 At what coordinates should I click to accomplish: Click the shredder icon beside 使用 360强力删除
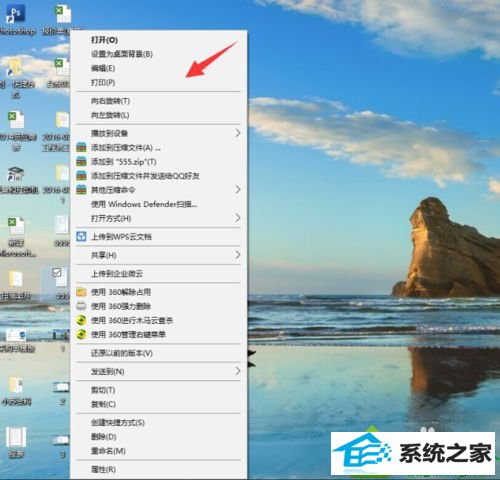click(81, 306)
